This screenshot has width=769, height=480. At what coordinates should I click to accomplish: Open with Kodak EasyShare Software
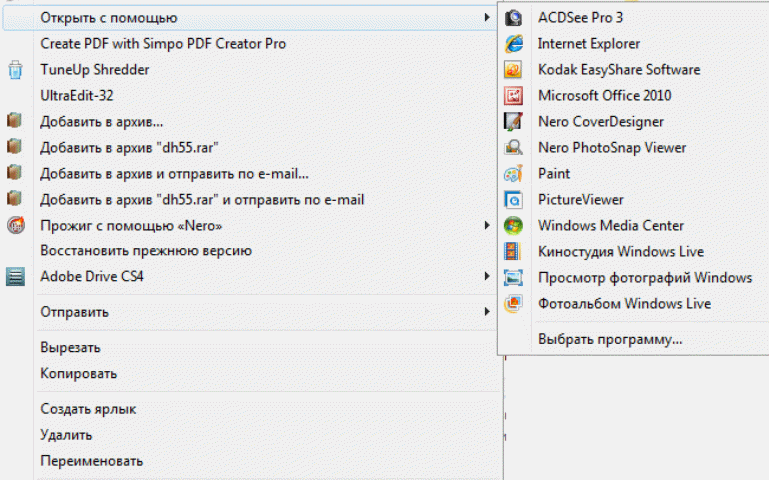619,70
